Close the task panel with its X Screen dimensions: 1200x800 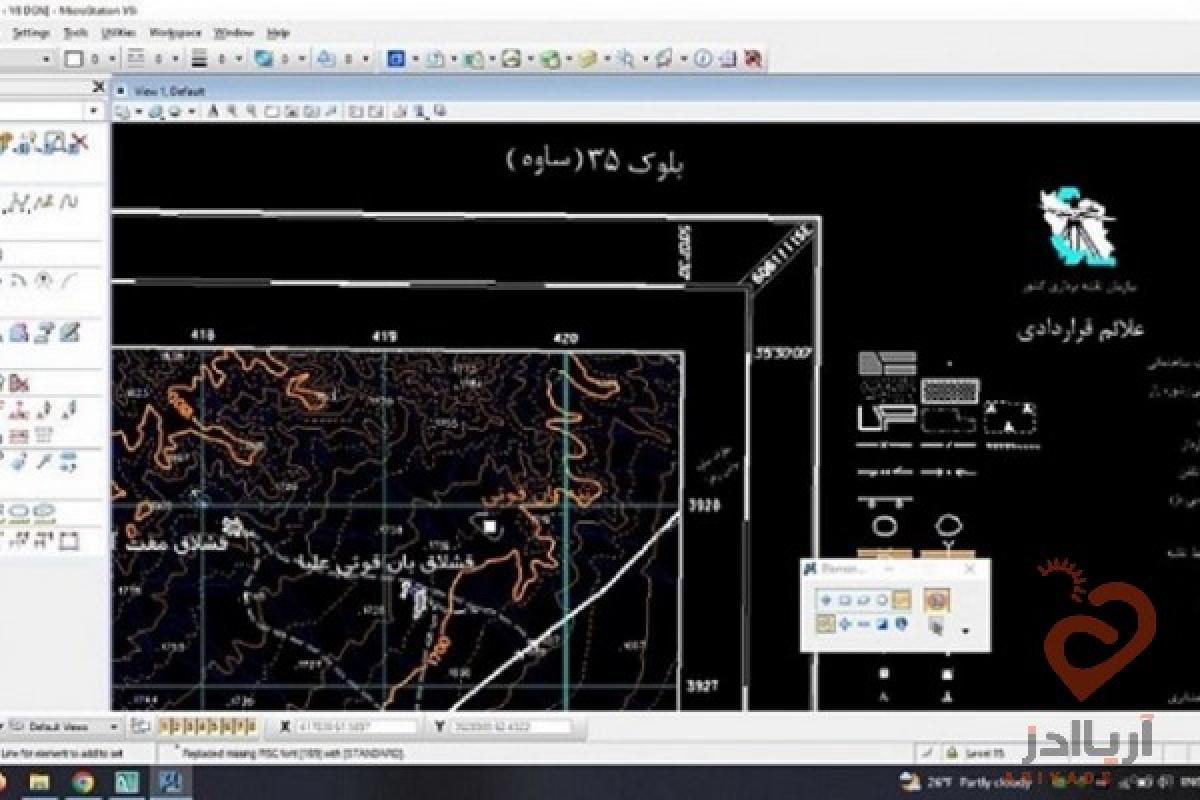[x=98, y=87]
